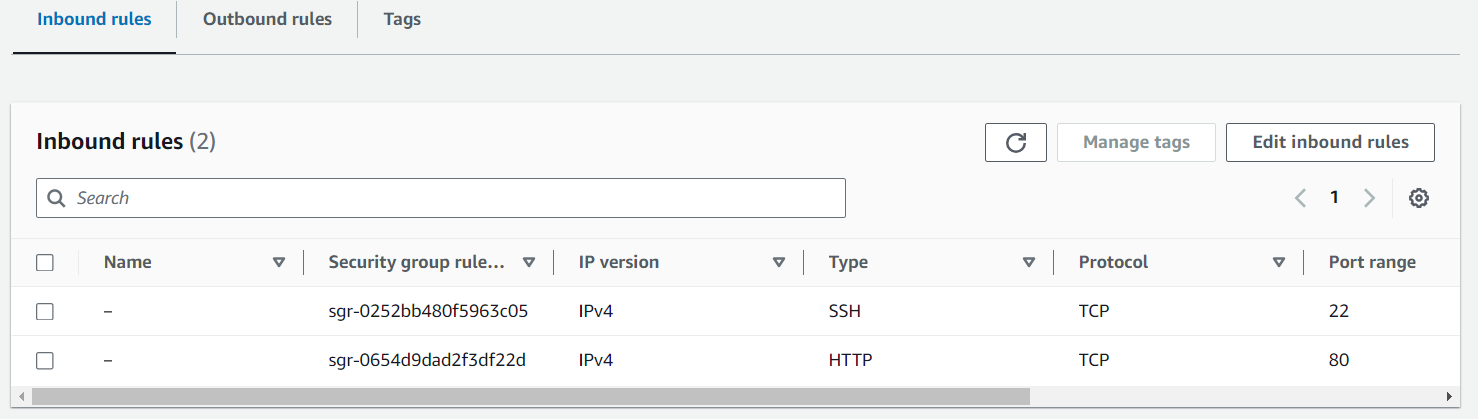Open table preferences gear icon
1478x419 pixels.
pyautogui.click(x=1418, y=198)
